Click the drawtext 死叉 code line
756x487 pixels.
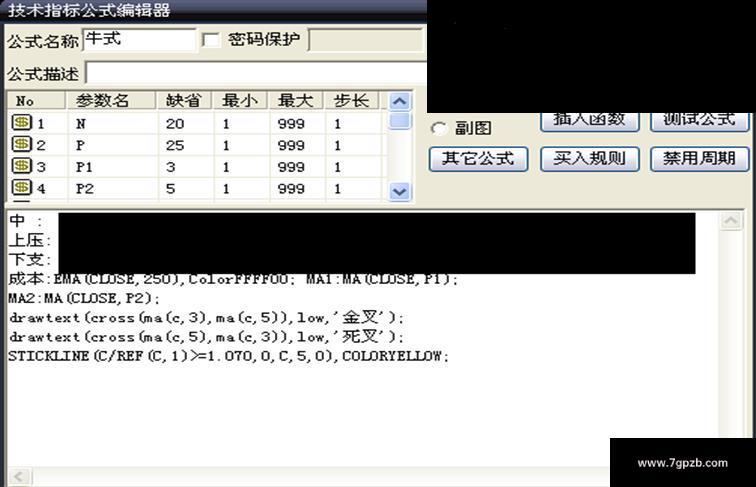tap(206, 337)
